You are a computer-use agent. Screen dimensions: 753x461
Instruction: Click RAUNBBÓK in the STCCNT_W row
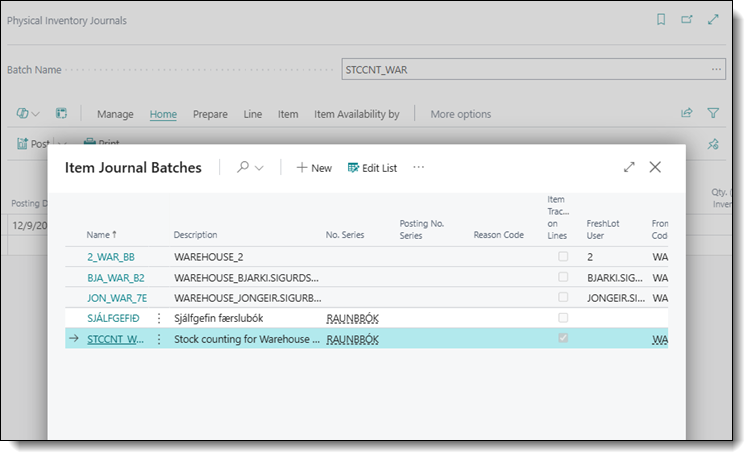[352, 340]
